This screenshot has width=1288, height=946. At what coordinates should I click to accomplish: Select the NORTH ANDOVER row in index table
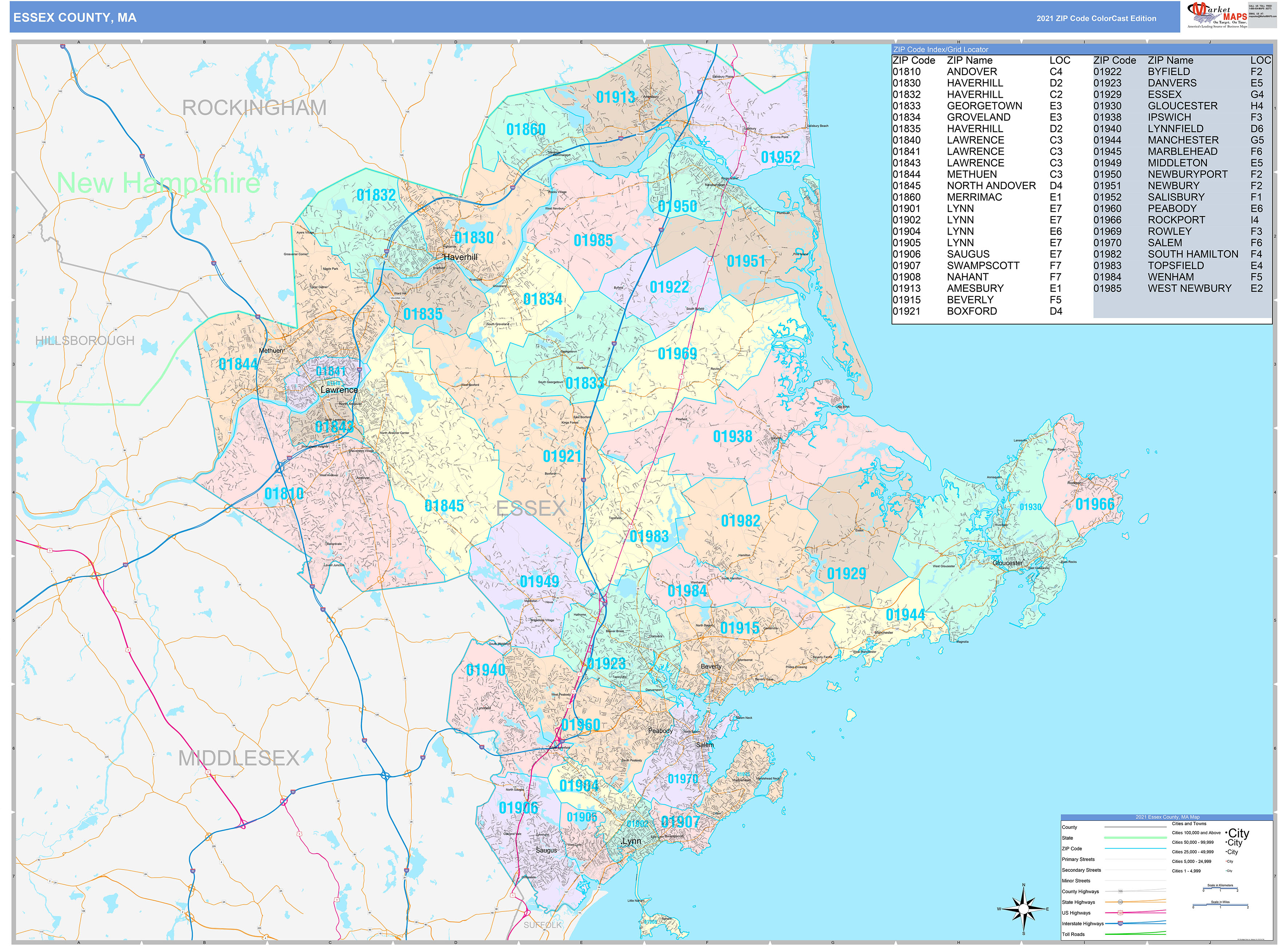(978, 186)
